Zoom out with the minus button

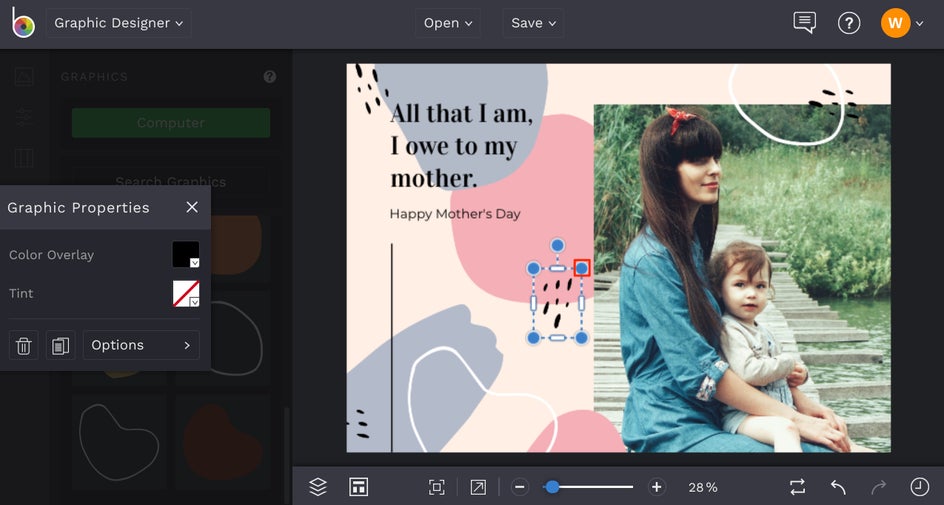point(521,487)
